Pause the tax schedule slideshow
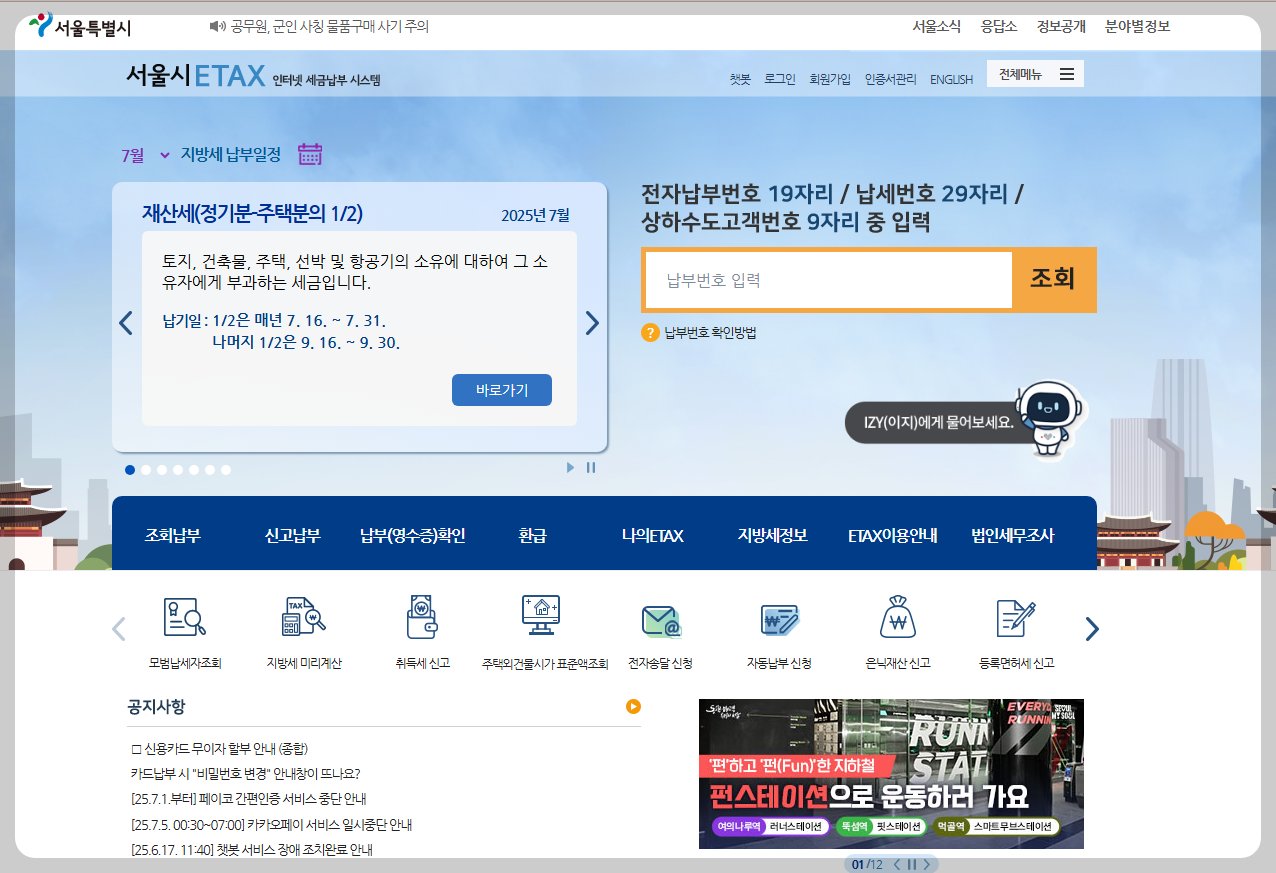Image resolution: width=1276 pixels, height=873 pixels. [591, 467]
